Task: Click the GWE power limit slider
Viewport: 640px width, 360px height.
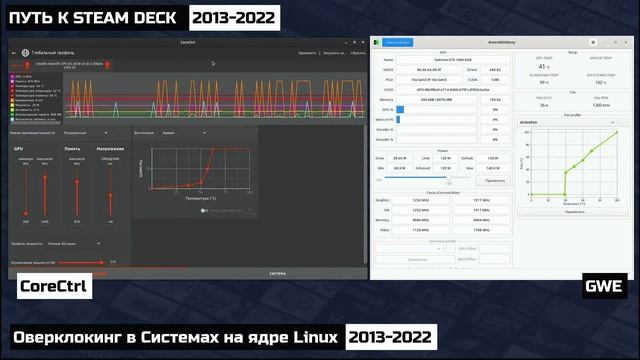Action: click(427, 178)
